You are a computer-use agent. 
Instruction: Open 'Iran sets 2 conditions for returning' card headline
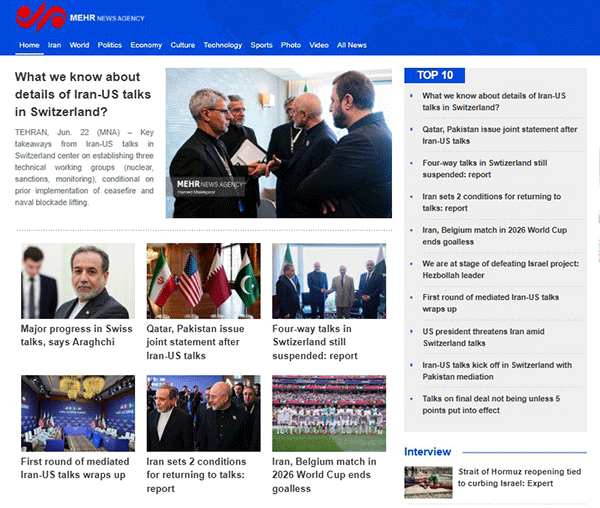click(x=196, y=475)
